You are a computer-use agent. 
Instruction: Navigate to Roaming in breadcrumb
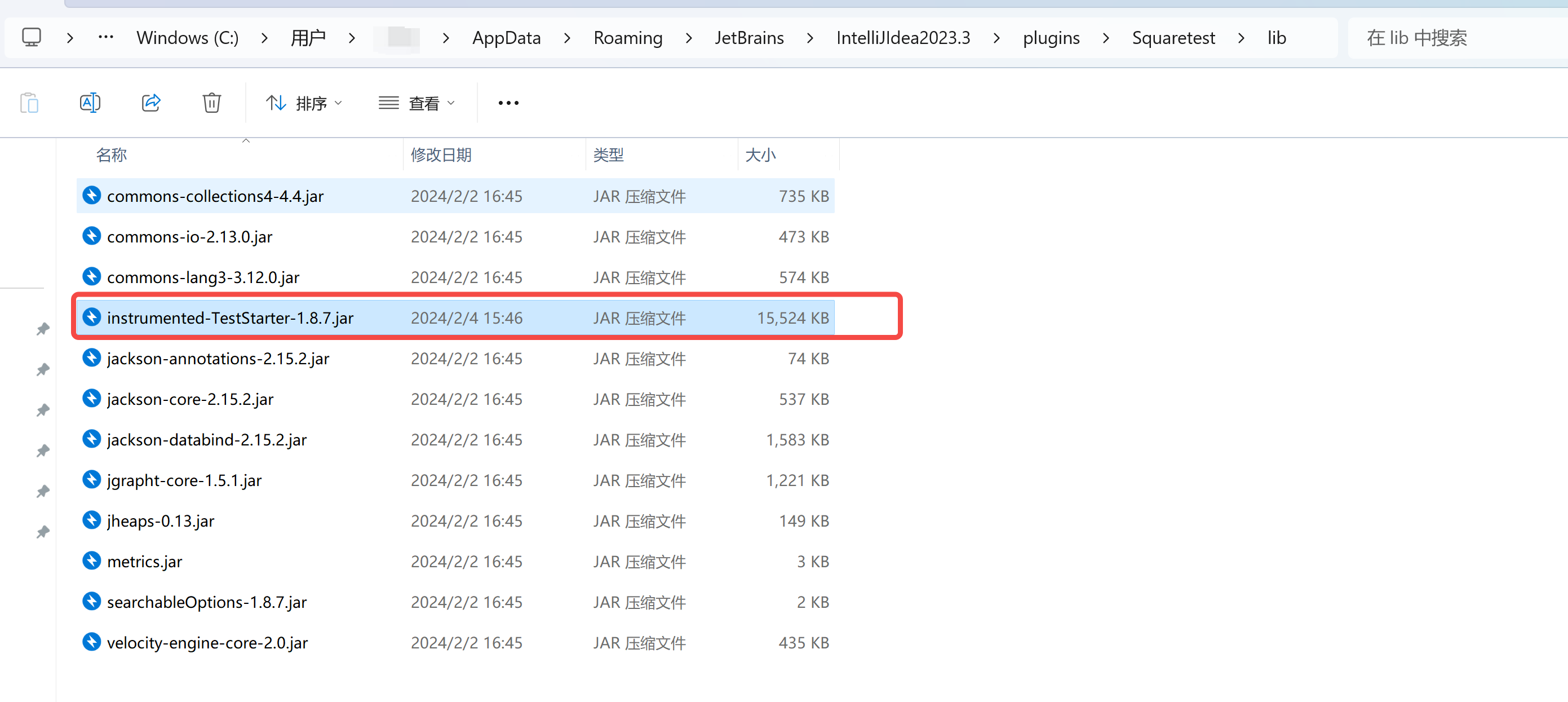[627, 38]
